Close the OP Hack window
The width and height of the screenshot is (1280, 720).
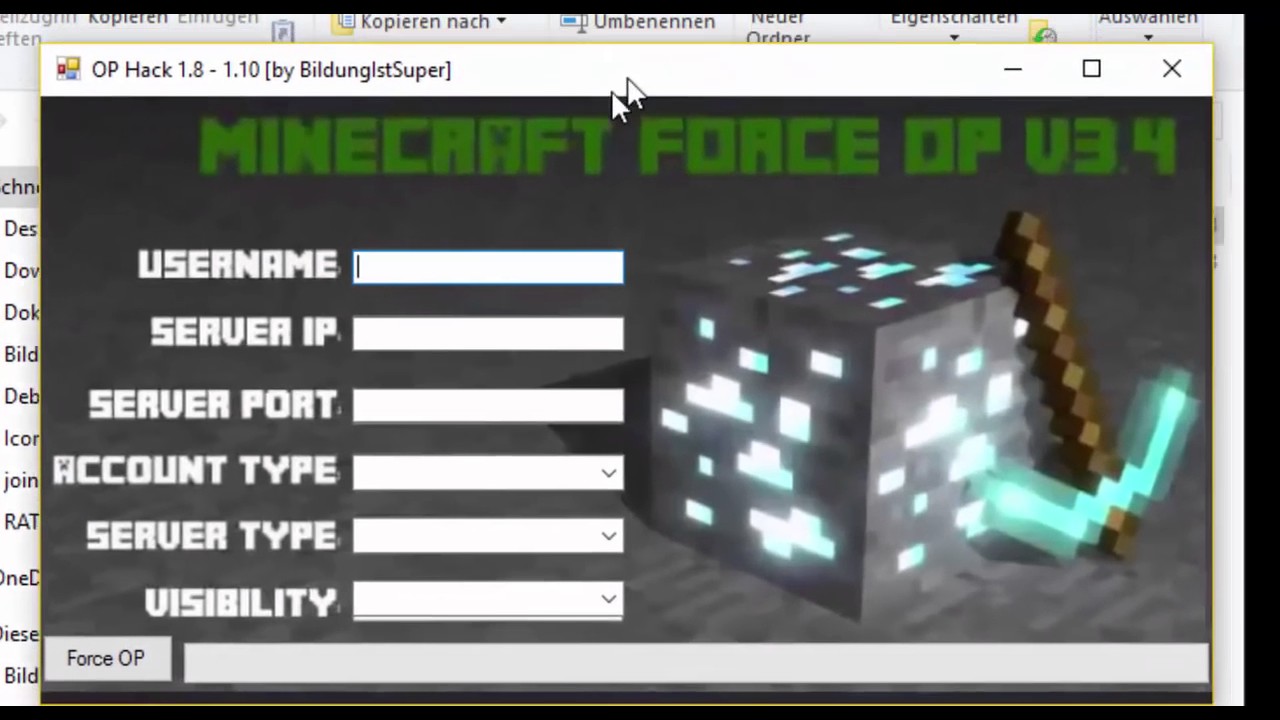tap(1172, 69)
